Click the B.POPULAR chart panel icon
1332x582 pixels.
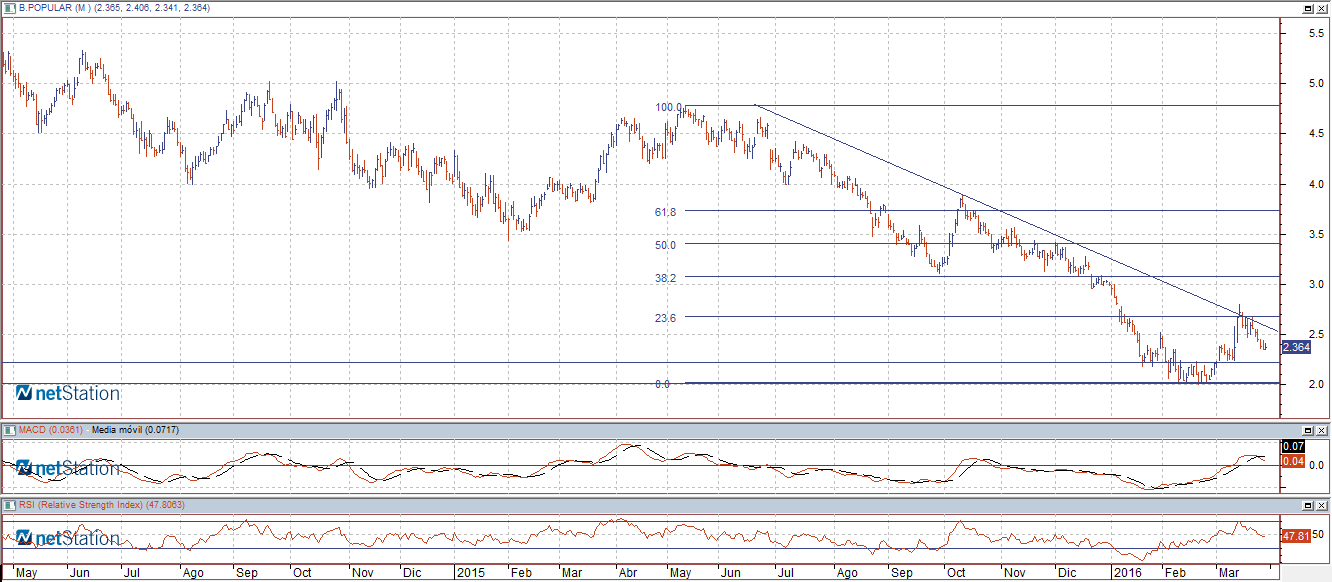point(10,8)
